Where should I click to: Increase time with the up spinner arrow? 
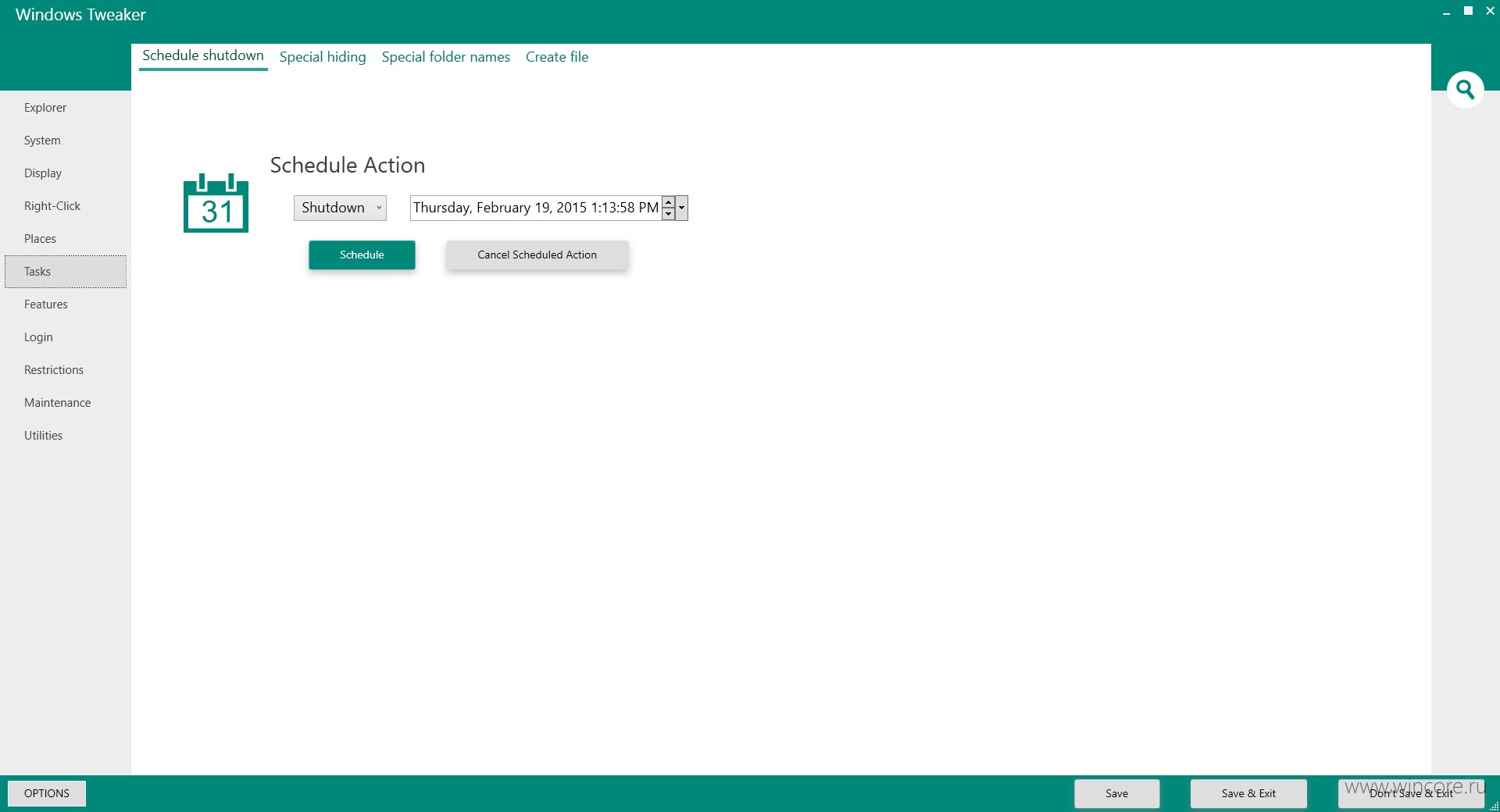pos(669,202)
